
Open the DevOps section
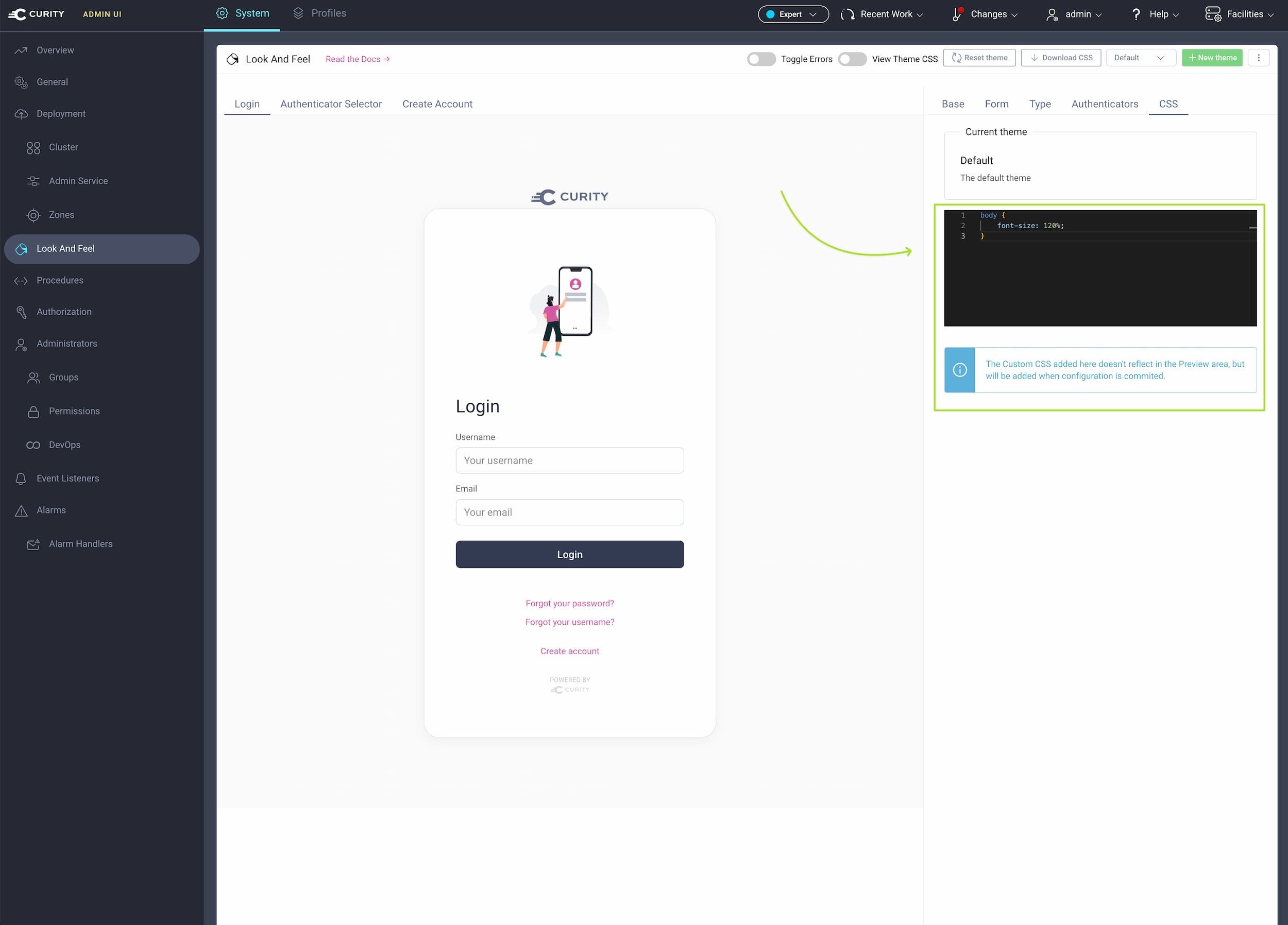tap(64, 444)
